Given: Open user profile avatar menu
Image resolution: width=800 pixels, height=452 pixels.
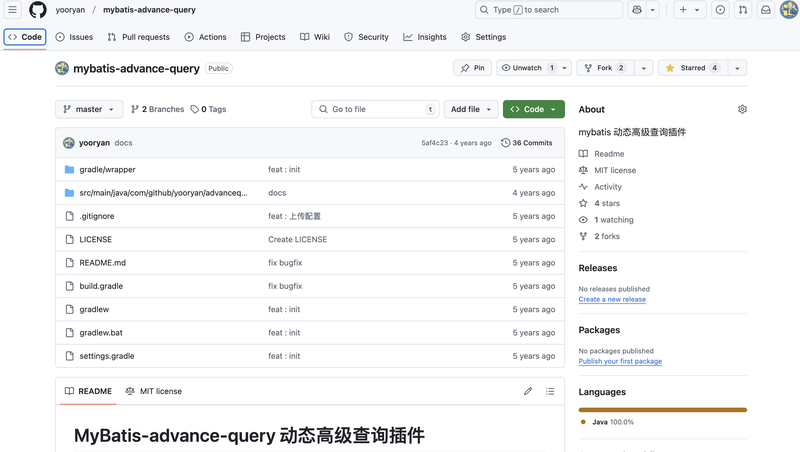Looking at the screenshot, I should coord(789,10).
